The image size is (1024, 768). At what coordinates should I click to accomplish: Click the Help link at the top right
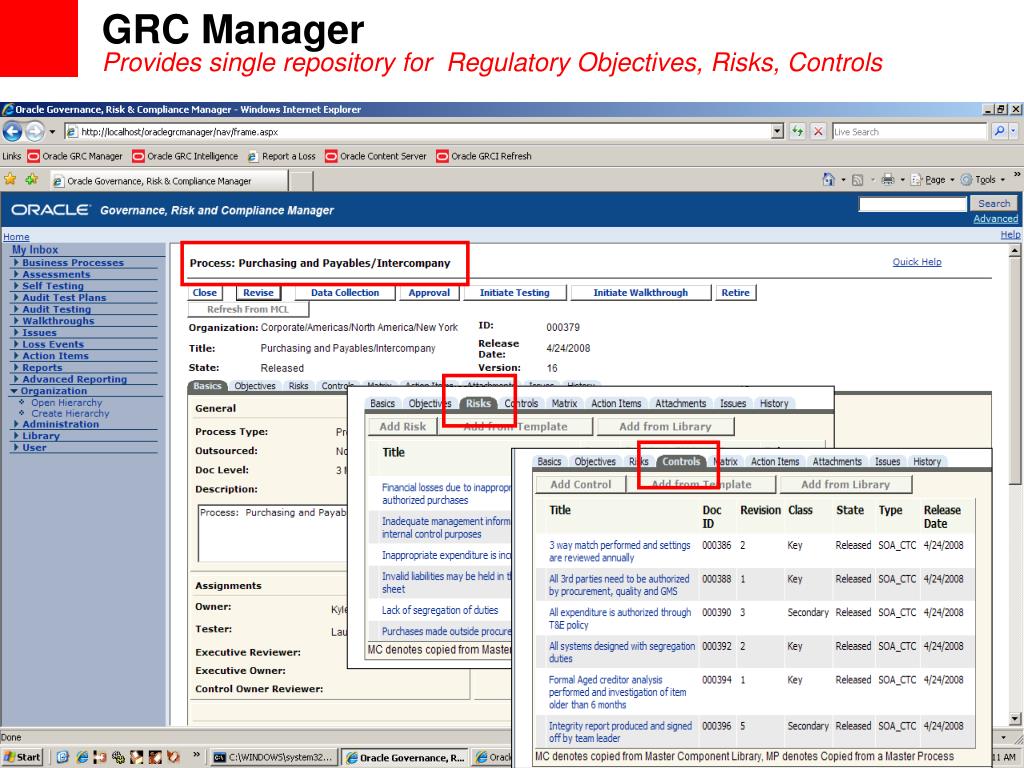point(1010,234)
